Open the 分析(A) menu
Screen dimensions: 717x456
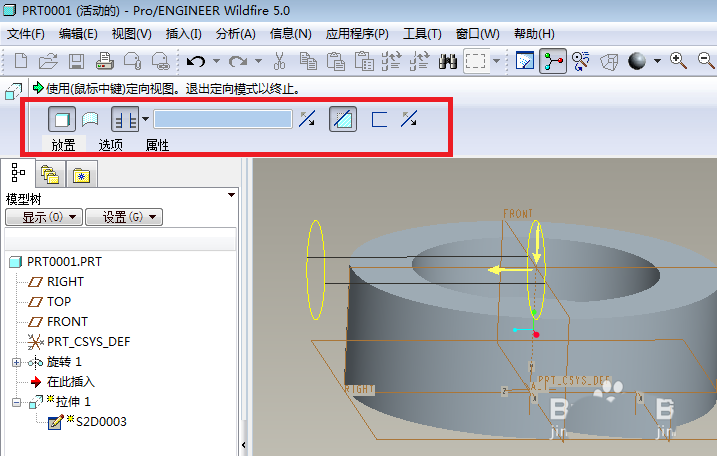click(235, 33)
